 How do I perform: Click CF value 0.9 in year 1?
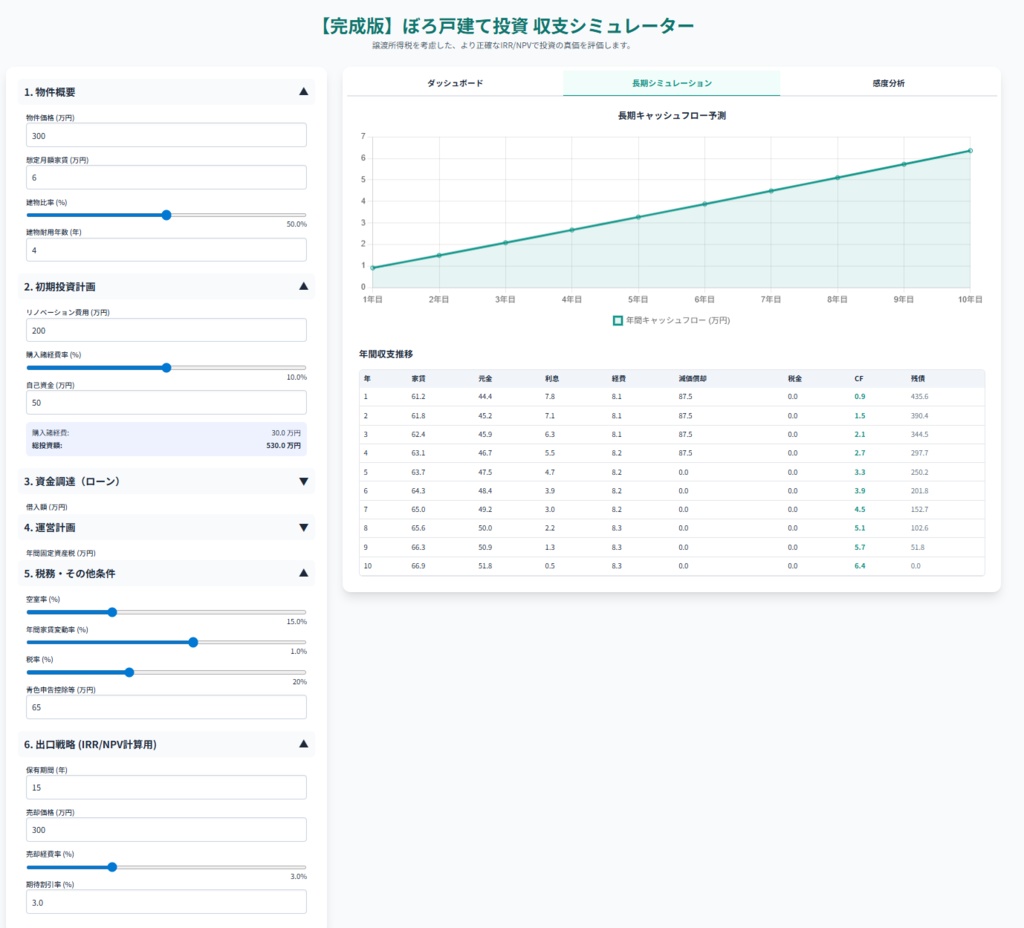pyautogui.click(x=859, y=396)
